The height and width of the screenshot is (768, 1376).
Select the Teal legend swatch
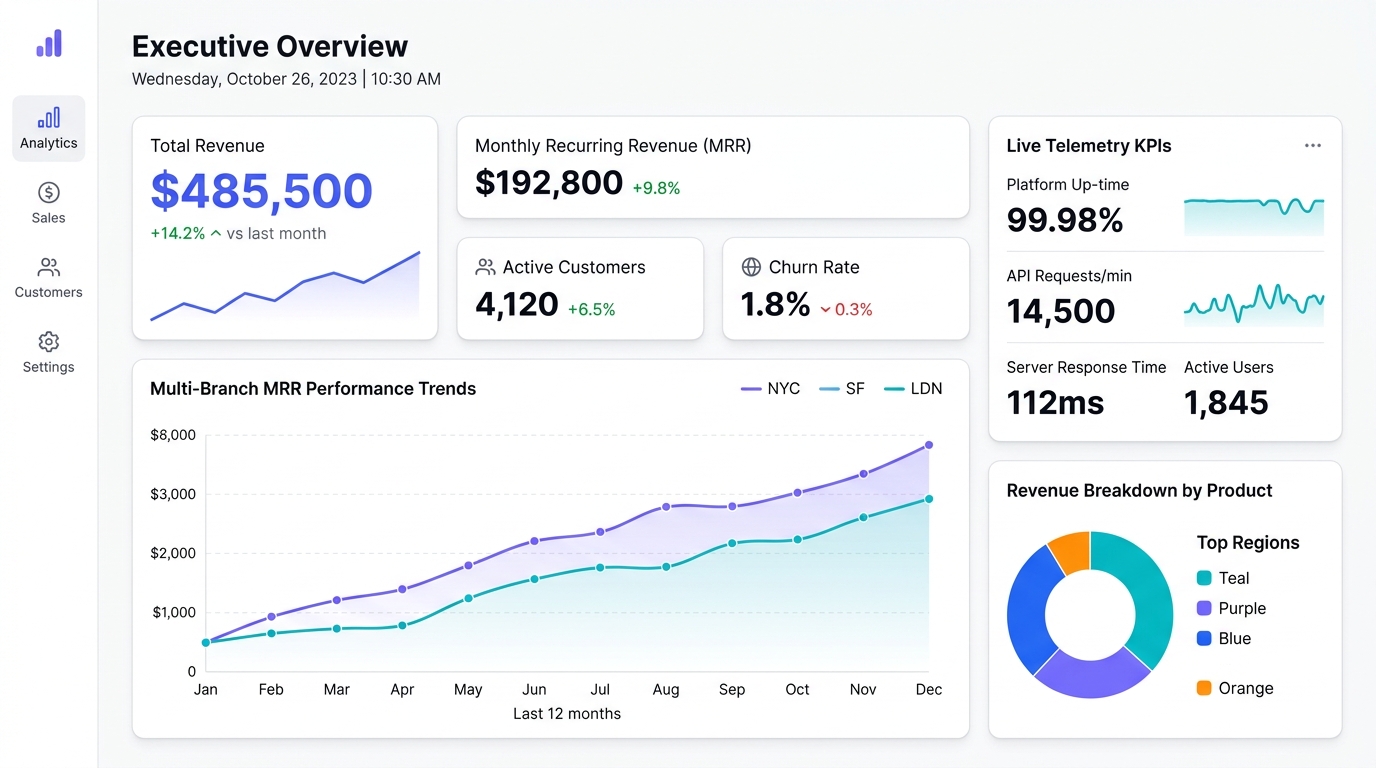[1204, 578]
